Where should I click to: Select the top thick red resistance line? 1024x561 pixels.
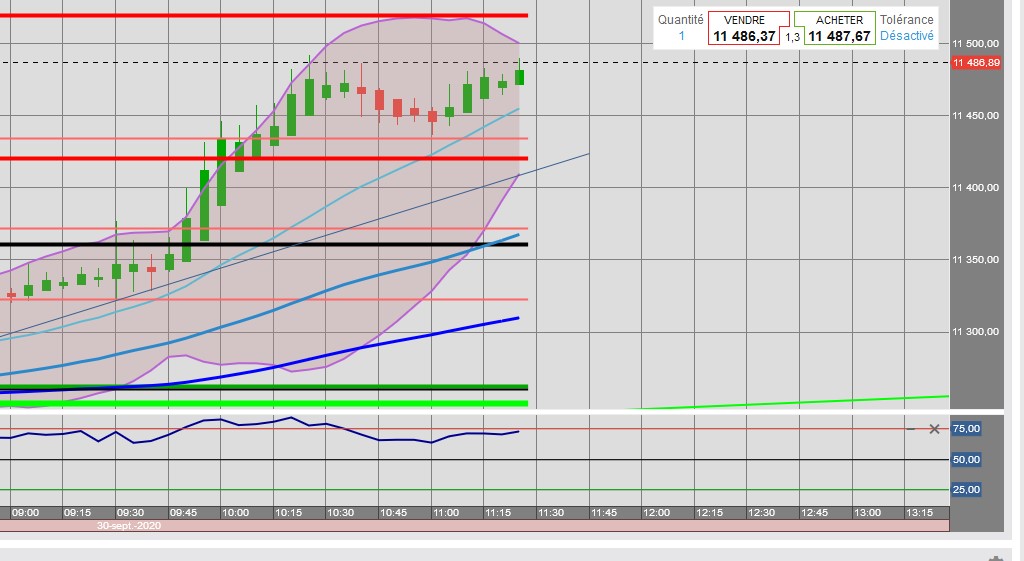point(264,15)
